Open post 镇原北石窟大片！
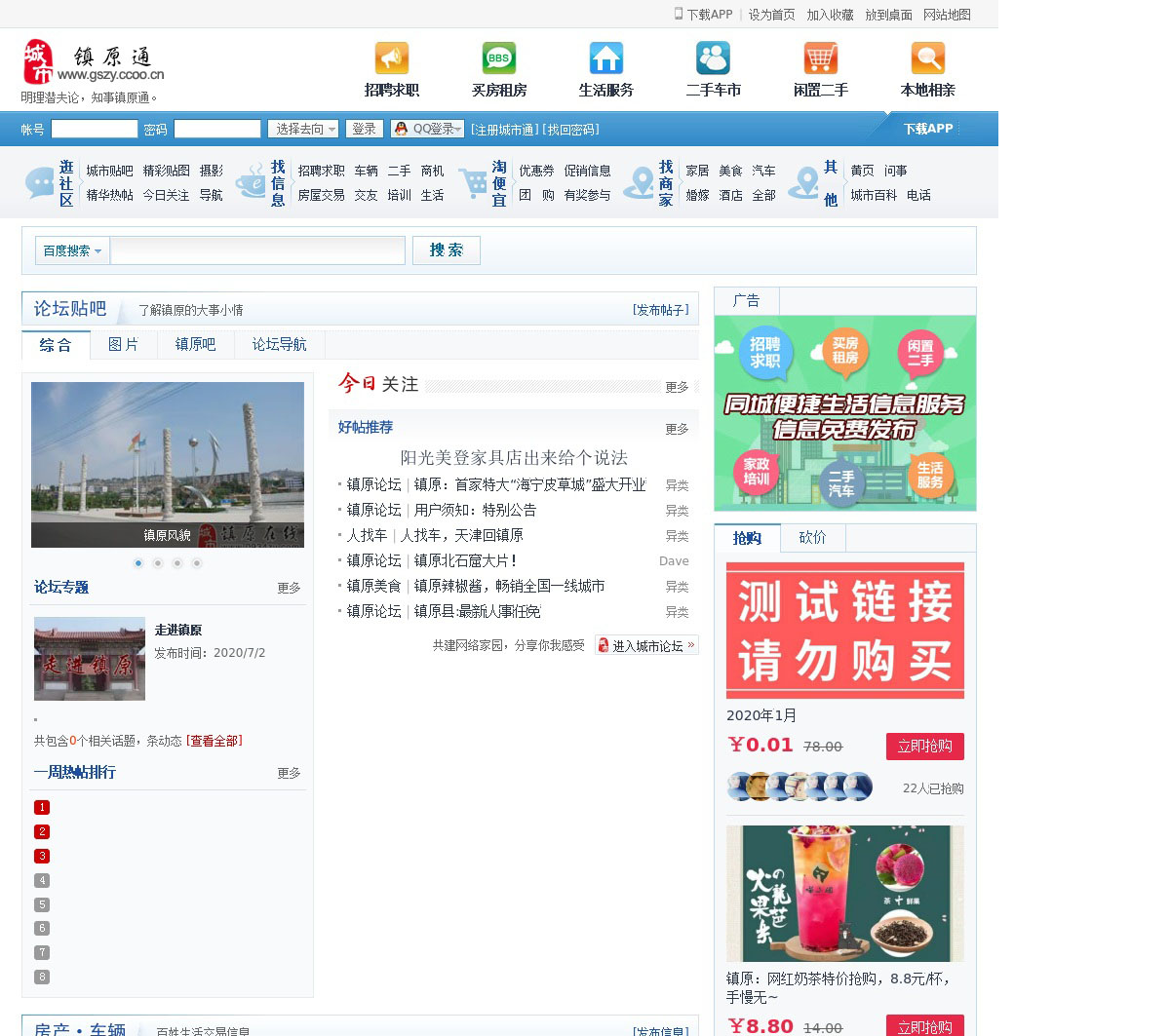1170x1036 pixels. [x=465, y=560]
